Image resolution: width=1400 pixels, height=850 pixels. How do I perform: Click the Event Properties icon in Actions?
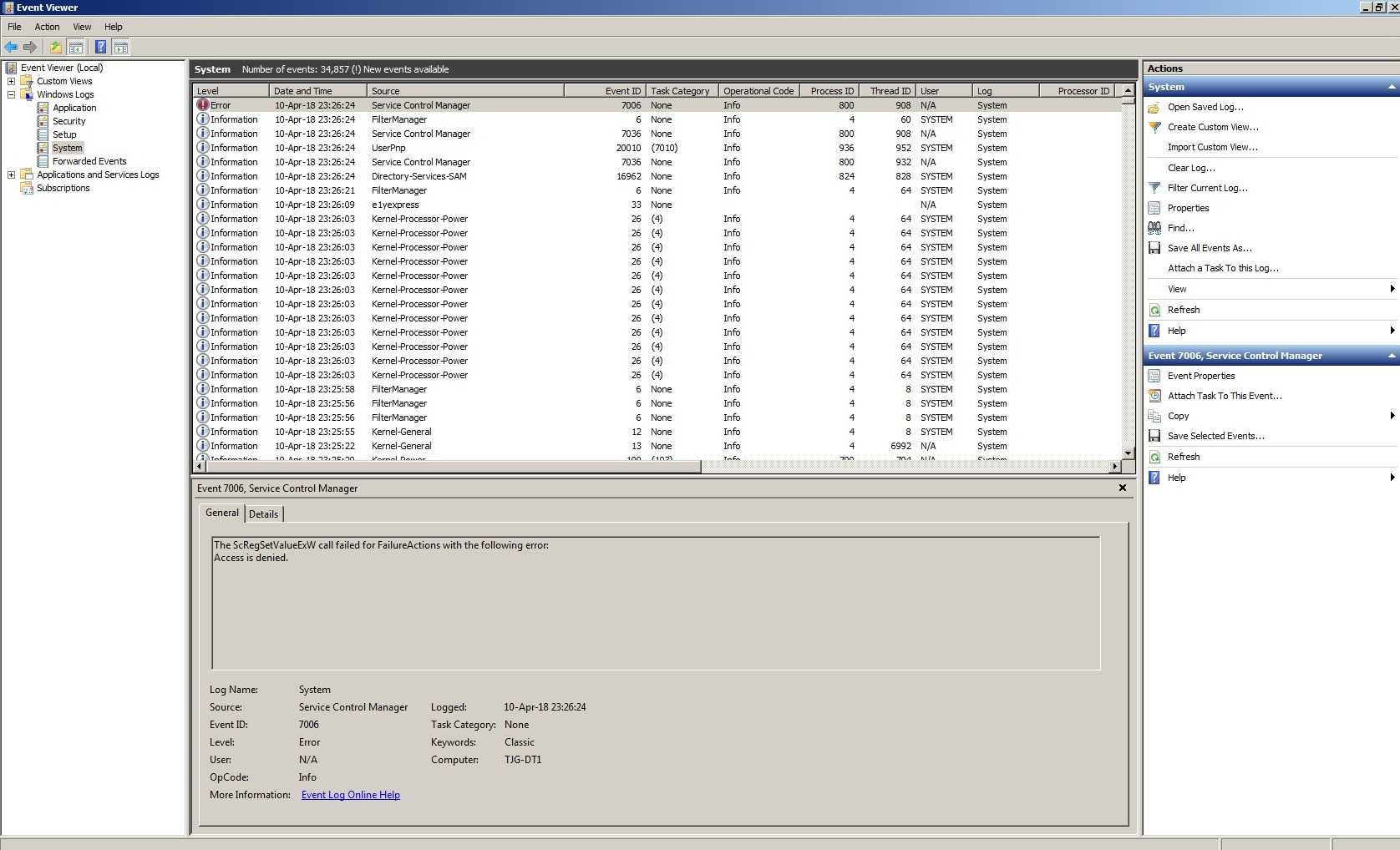[1154, 376]
